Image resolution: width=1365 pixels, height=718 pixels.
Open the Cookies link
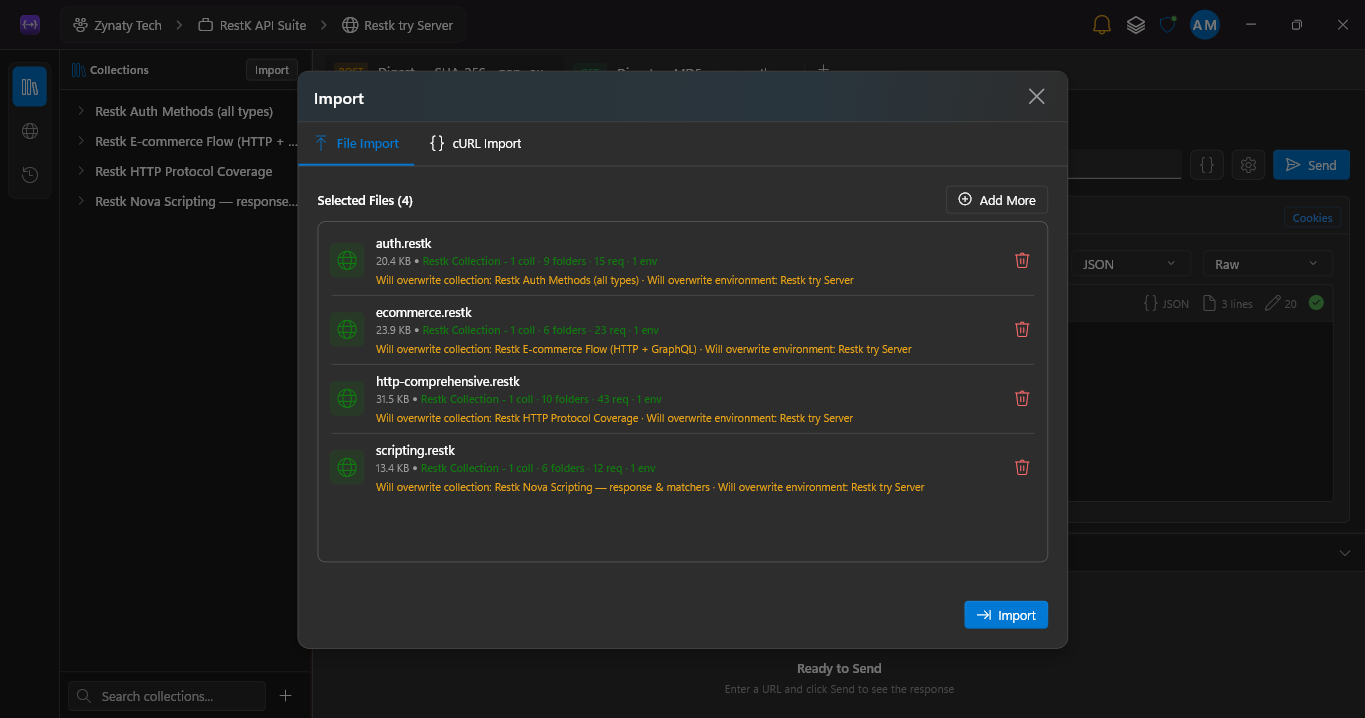pos(1312,218)
